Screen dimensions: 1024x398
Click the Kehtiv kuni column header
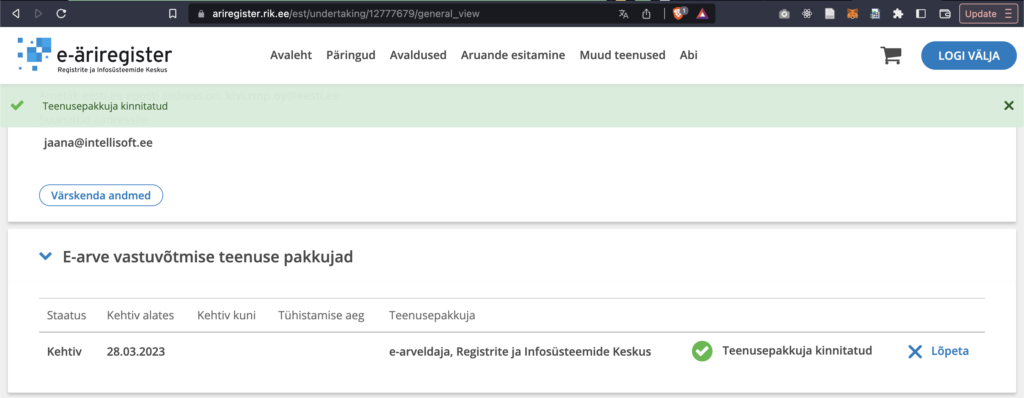pos(227,316)
